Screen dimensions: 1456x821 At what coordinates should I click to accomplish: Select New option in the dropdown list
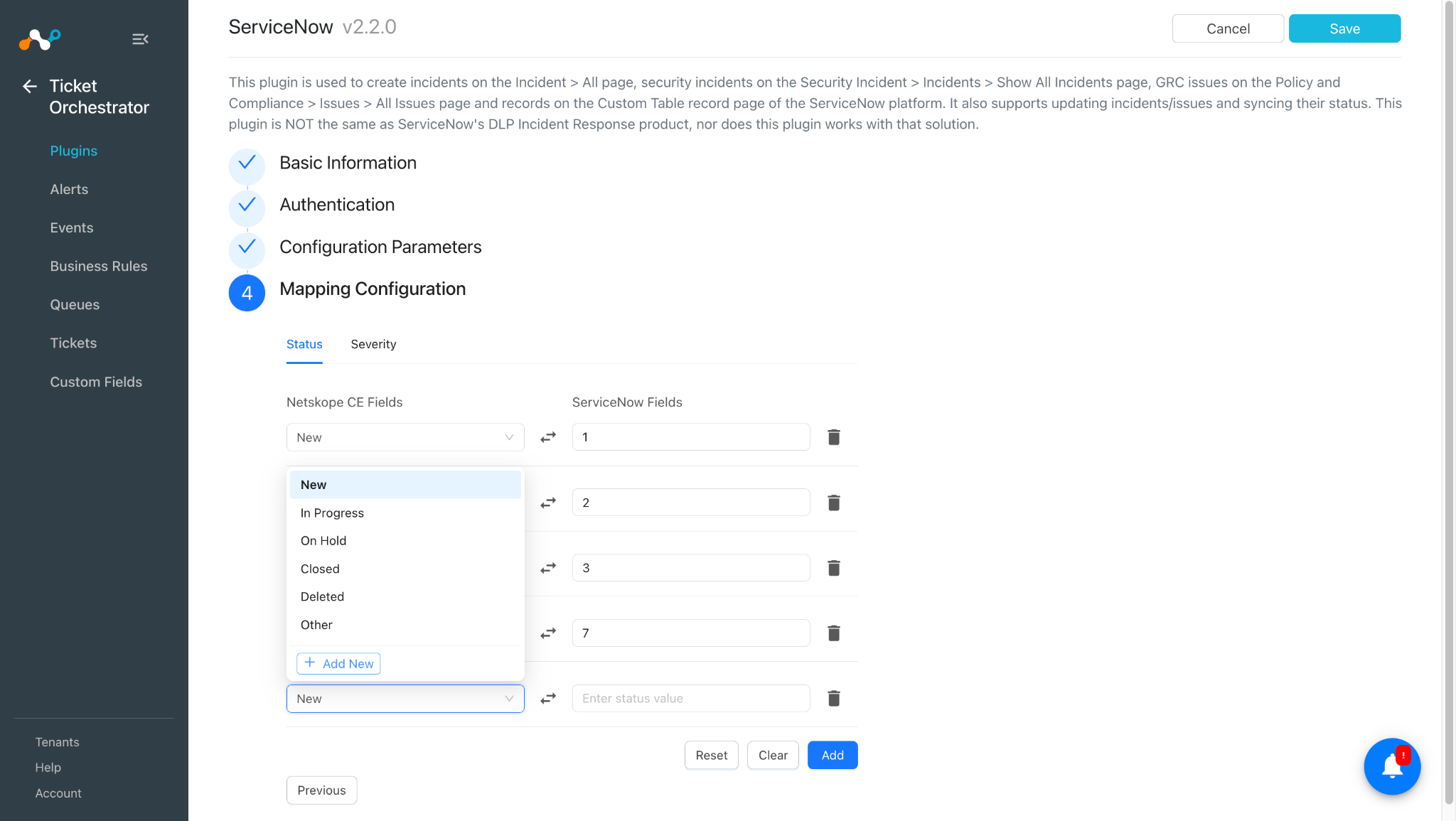point(405,485)
